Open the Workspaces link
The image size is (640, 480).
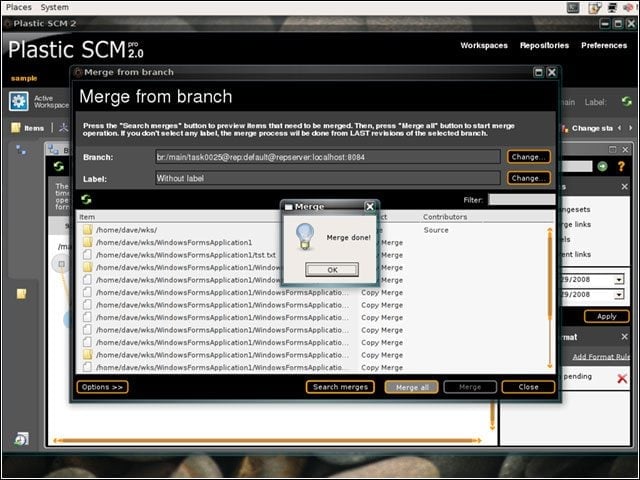(x=484, y=45)
